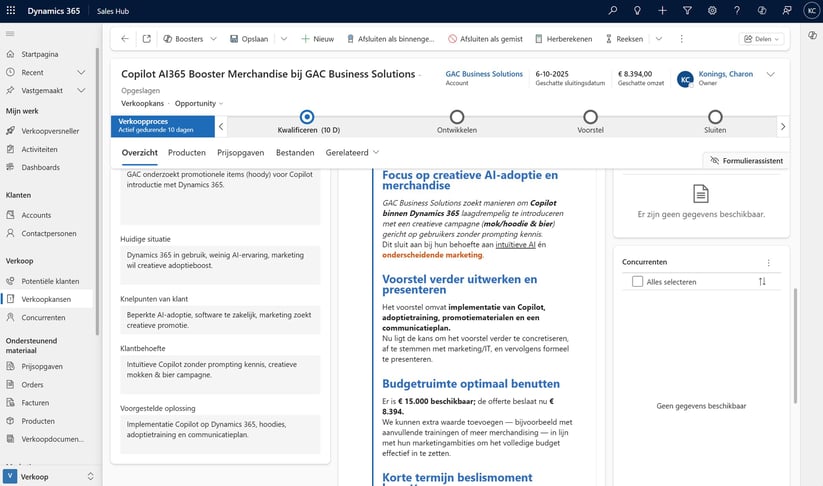
Task: Click the Concurrenten sort icon
Action: [762, 282]
